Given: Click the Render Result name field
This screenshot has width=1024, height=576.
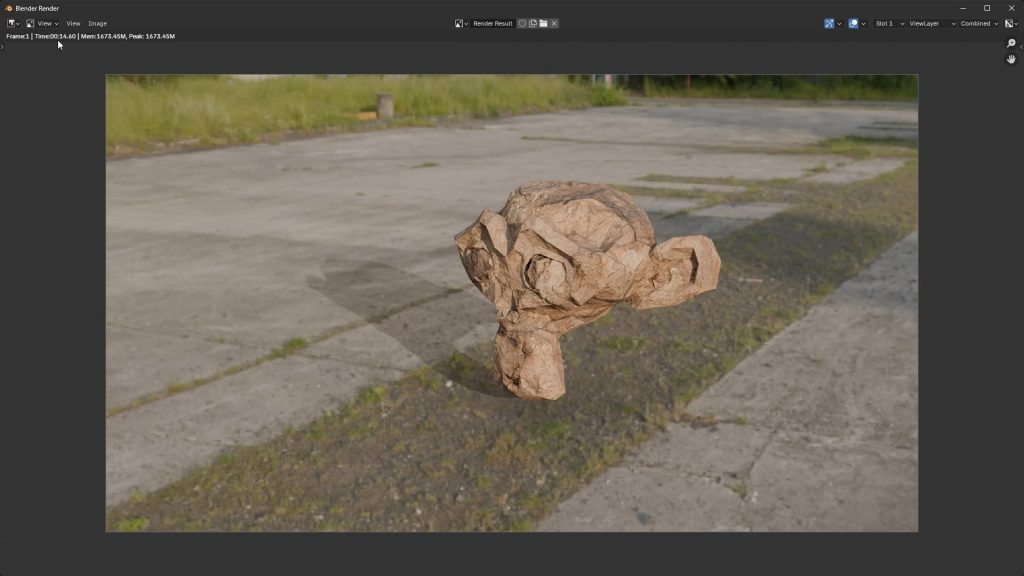Looking at the screenshot, I should coord(493,23).
